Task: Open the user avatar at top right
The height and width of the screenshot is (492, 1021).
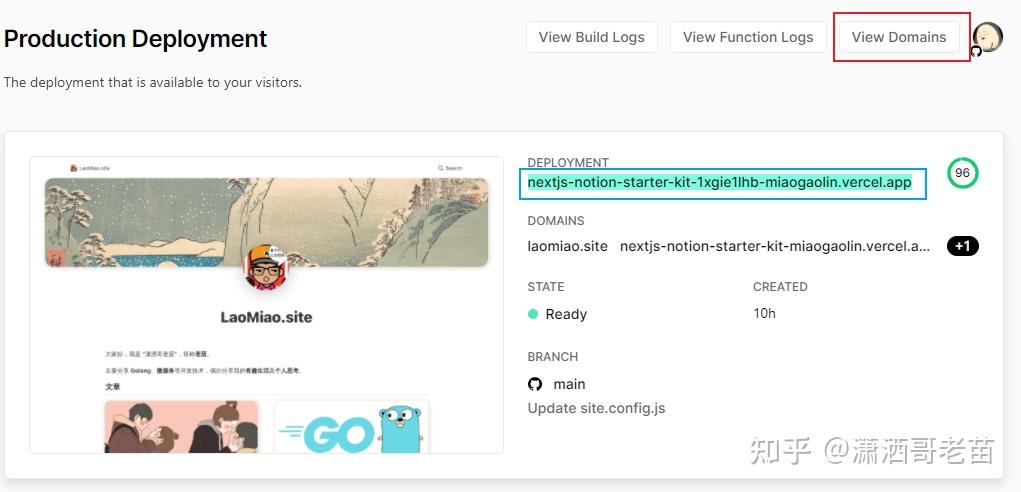Action: point(988,35)
